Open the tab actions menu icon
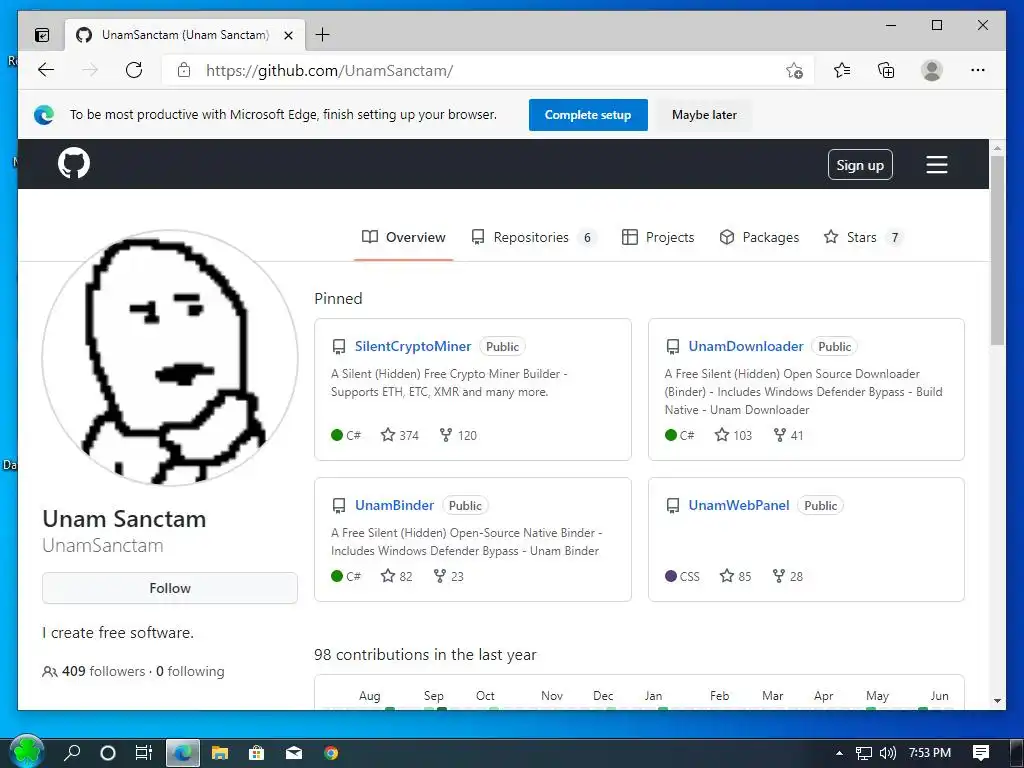 pos(42,35)
